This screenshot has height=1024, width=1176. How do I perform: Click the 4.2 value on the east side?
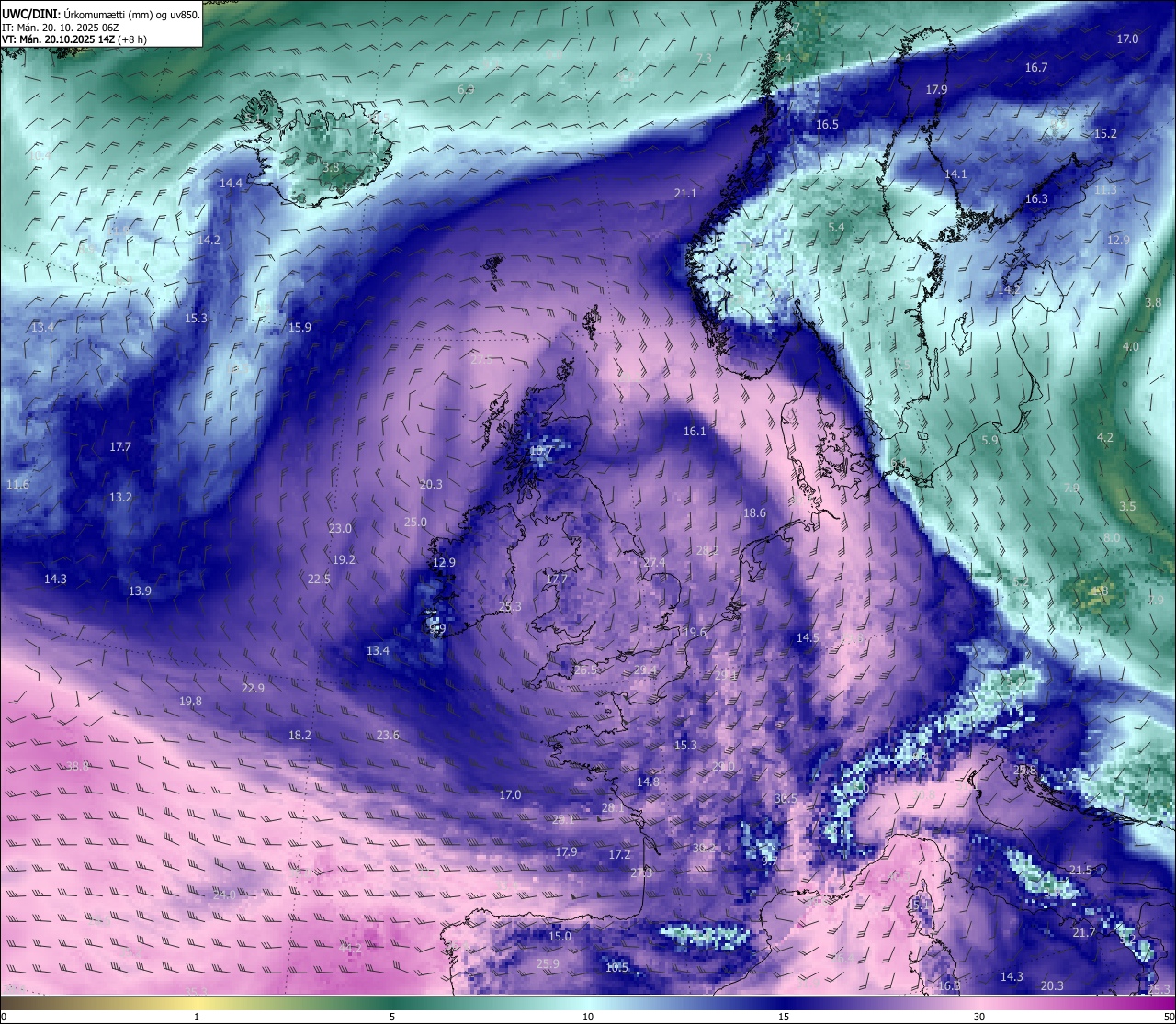[1105, 437]
